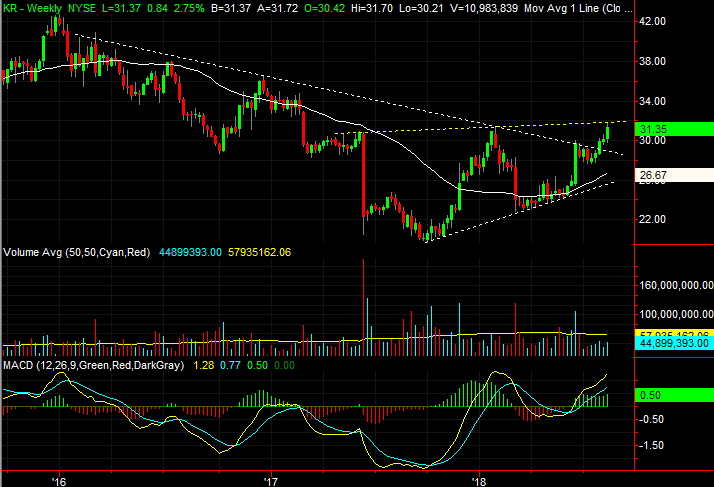Click the '17 year marker on time axis
The width and height of the screenshot is (714, 487).
tap(271, 481)
